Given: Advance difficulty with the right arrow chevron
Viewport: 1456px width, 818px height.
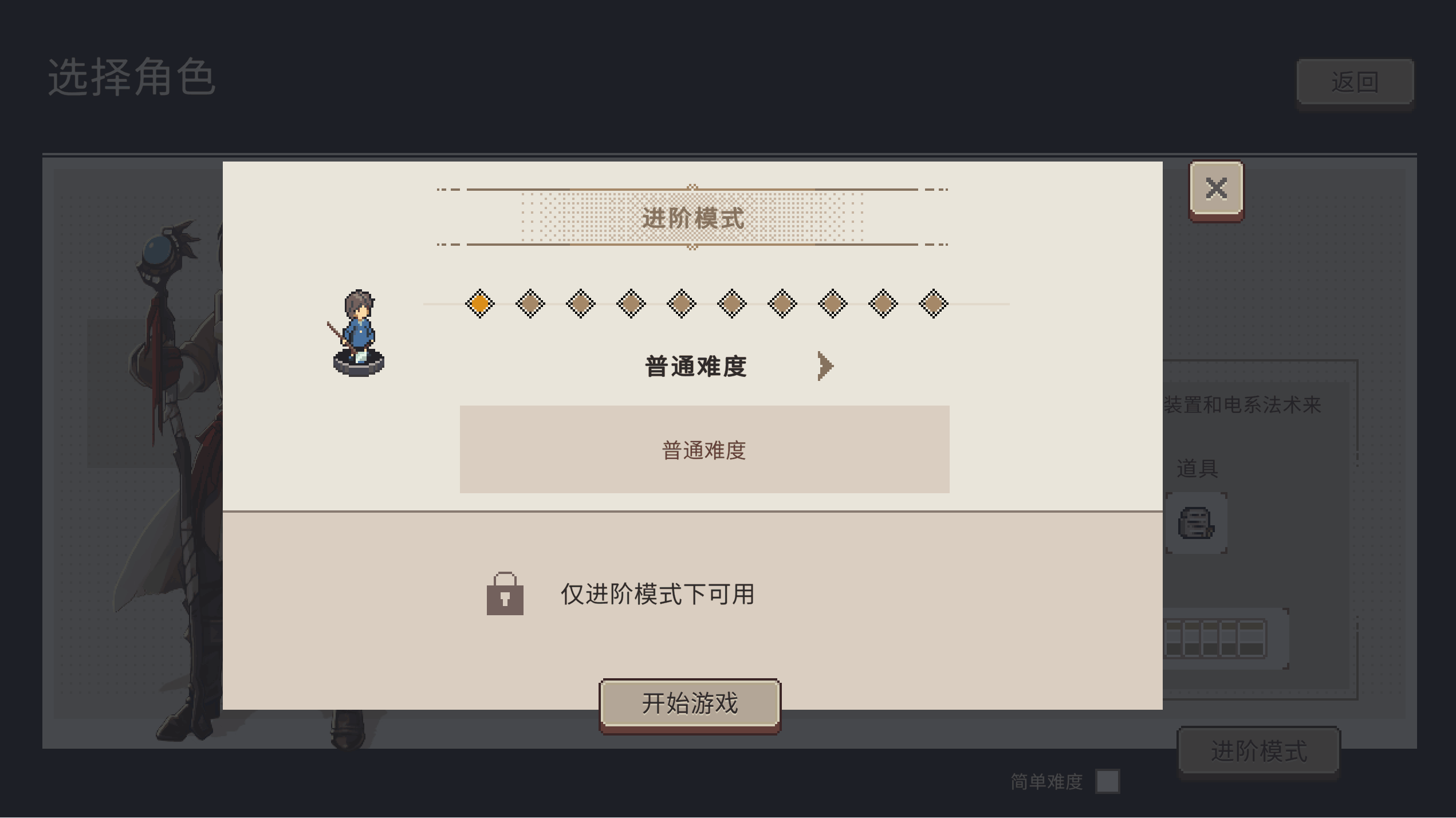Looking at the screenshot, I should click(825, 366).
